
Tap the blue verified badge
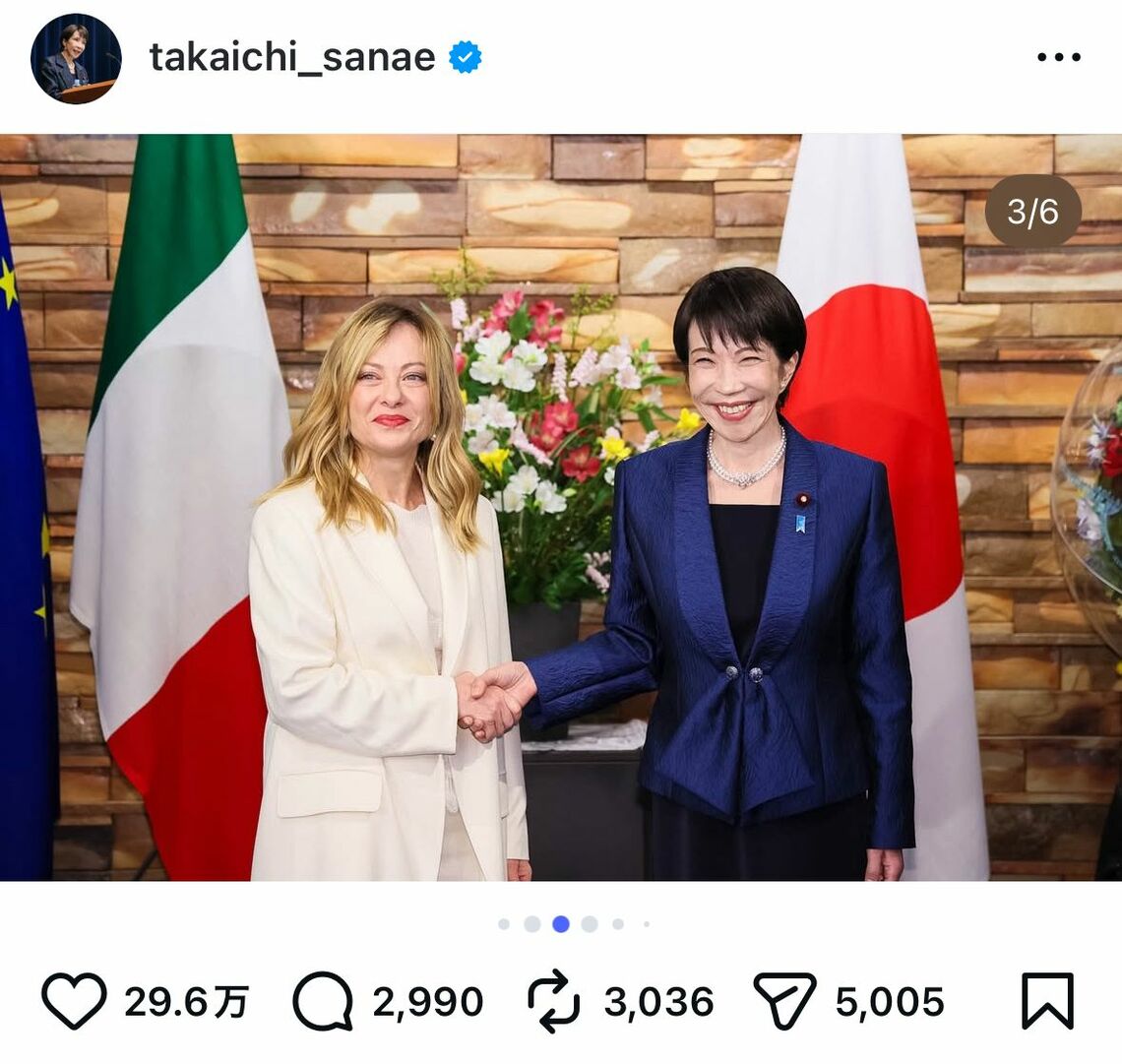(466, 58)
